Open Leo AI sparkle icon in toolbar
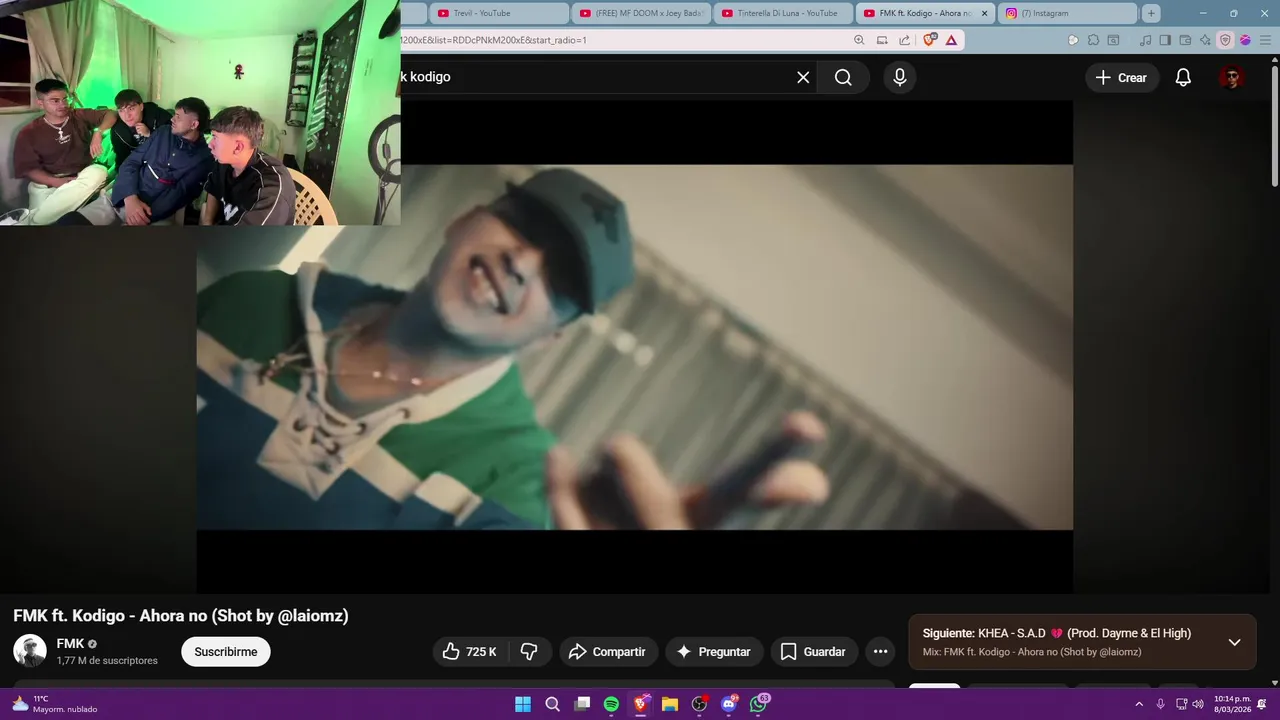Screen dimensions: 1280x720 click(1205, 40)
